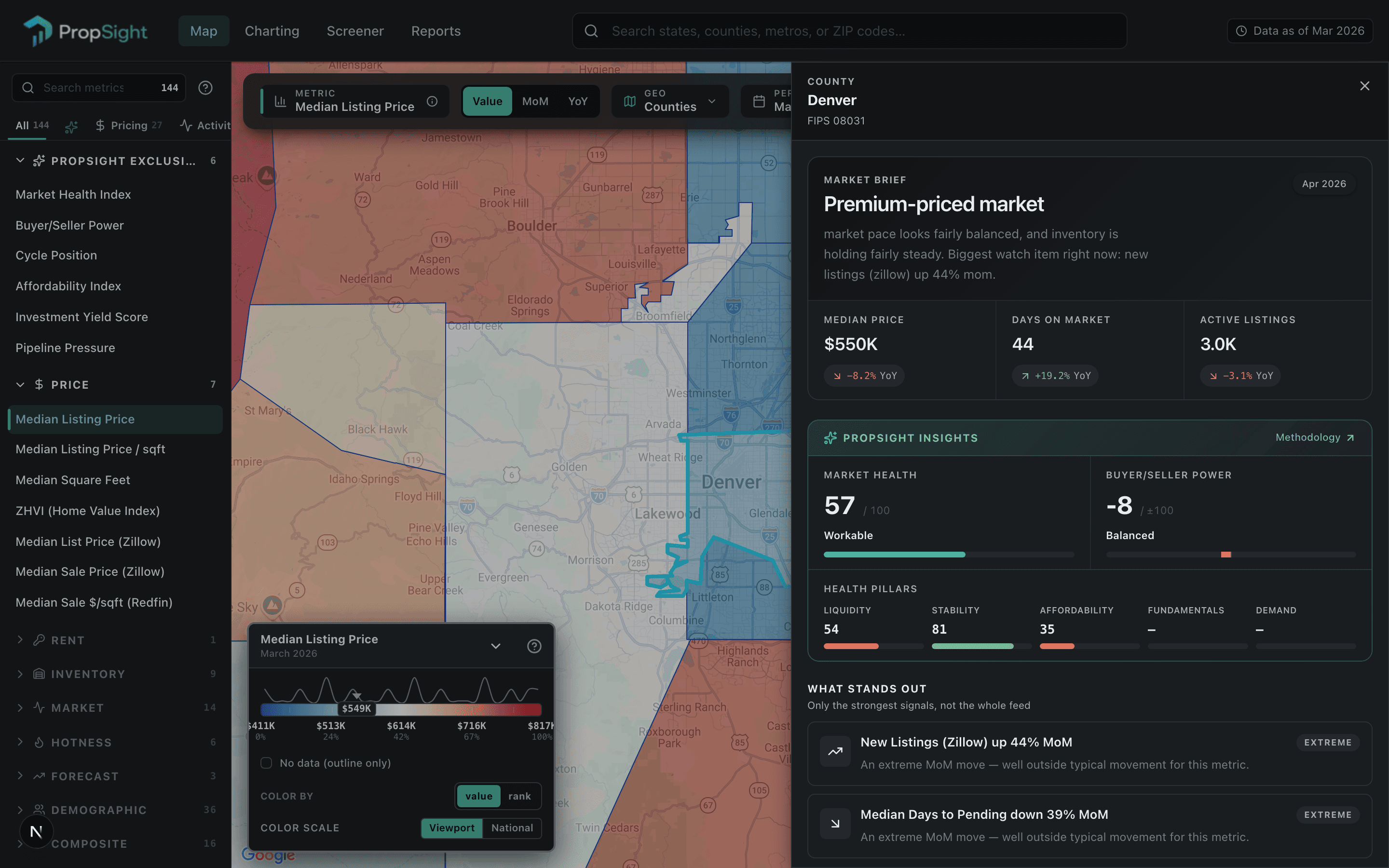Open legend help question-mark icon

click(534, 646)
